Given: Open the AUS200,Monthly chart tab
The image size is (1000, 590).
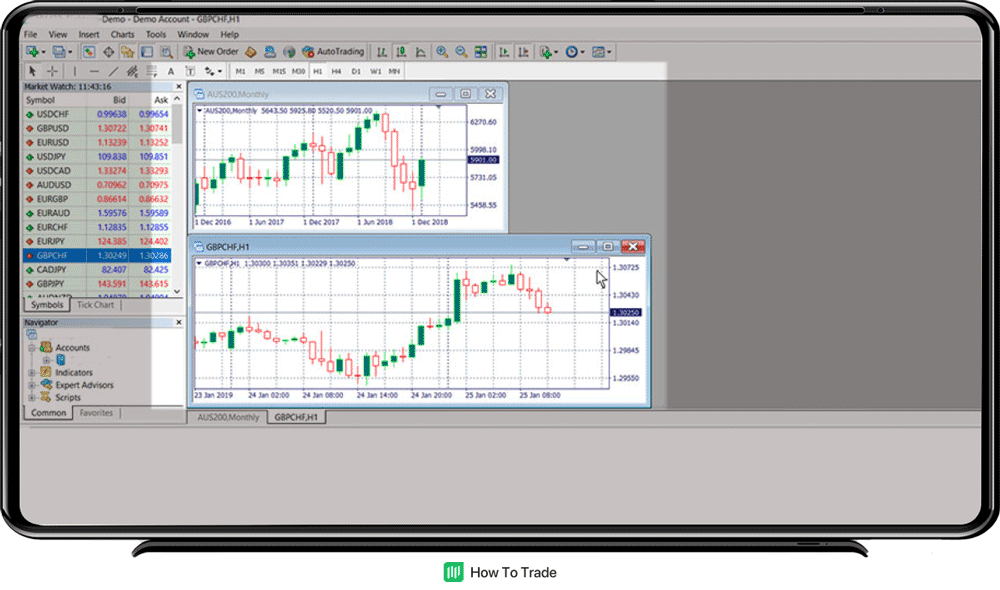Looking at the screenshot, I should 228,417.
